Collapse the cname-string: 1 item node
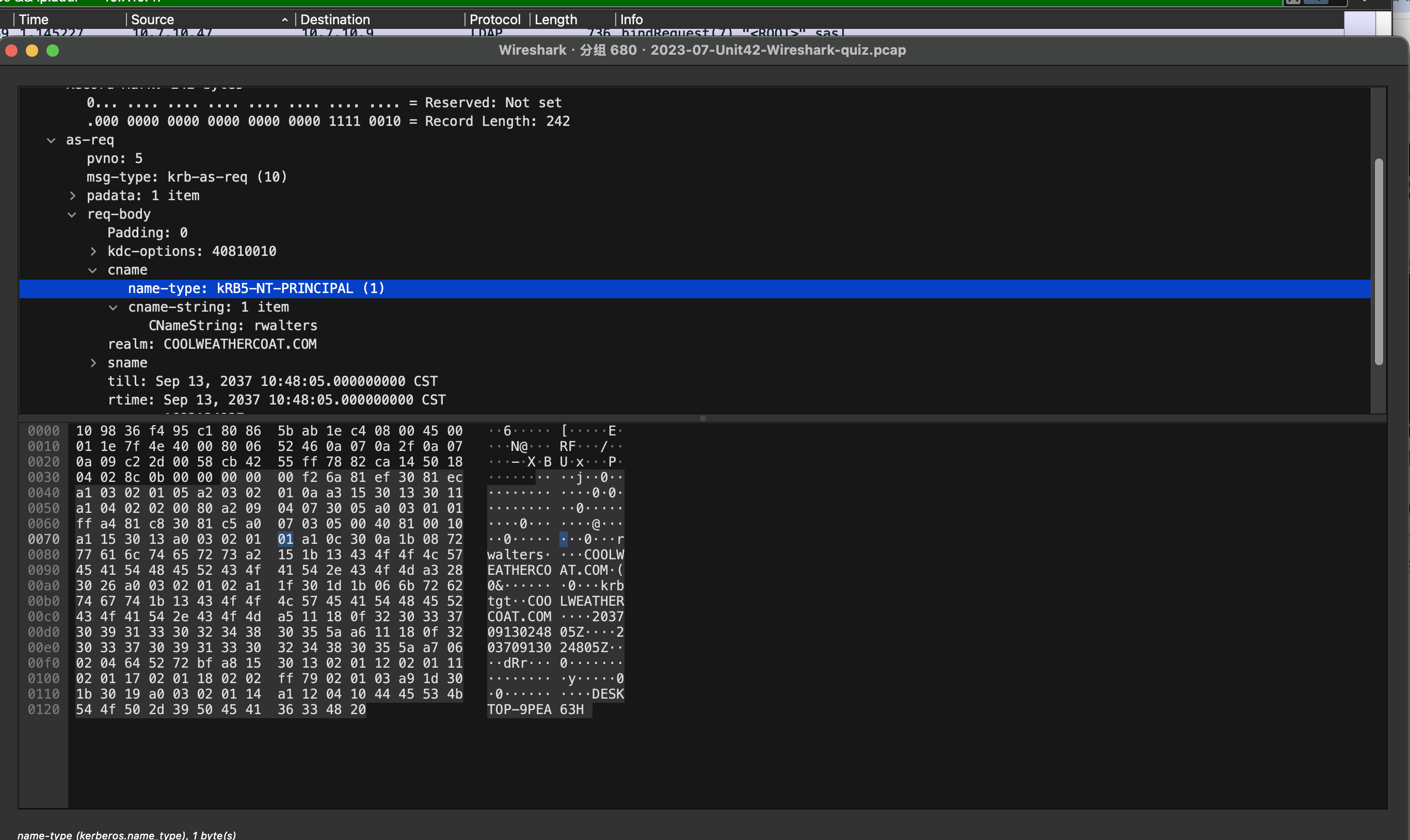This screenshot has width=1410, height=840. tap(113, 308)
